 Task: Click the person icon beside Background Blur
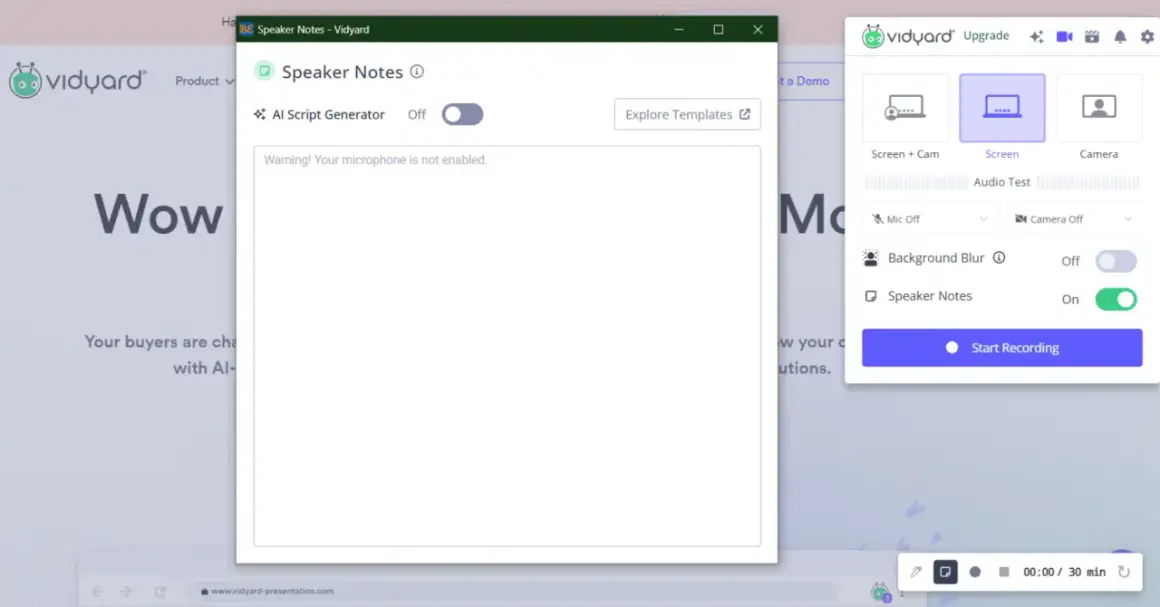click(x=871, y=258)
